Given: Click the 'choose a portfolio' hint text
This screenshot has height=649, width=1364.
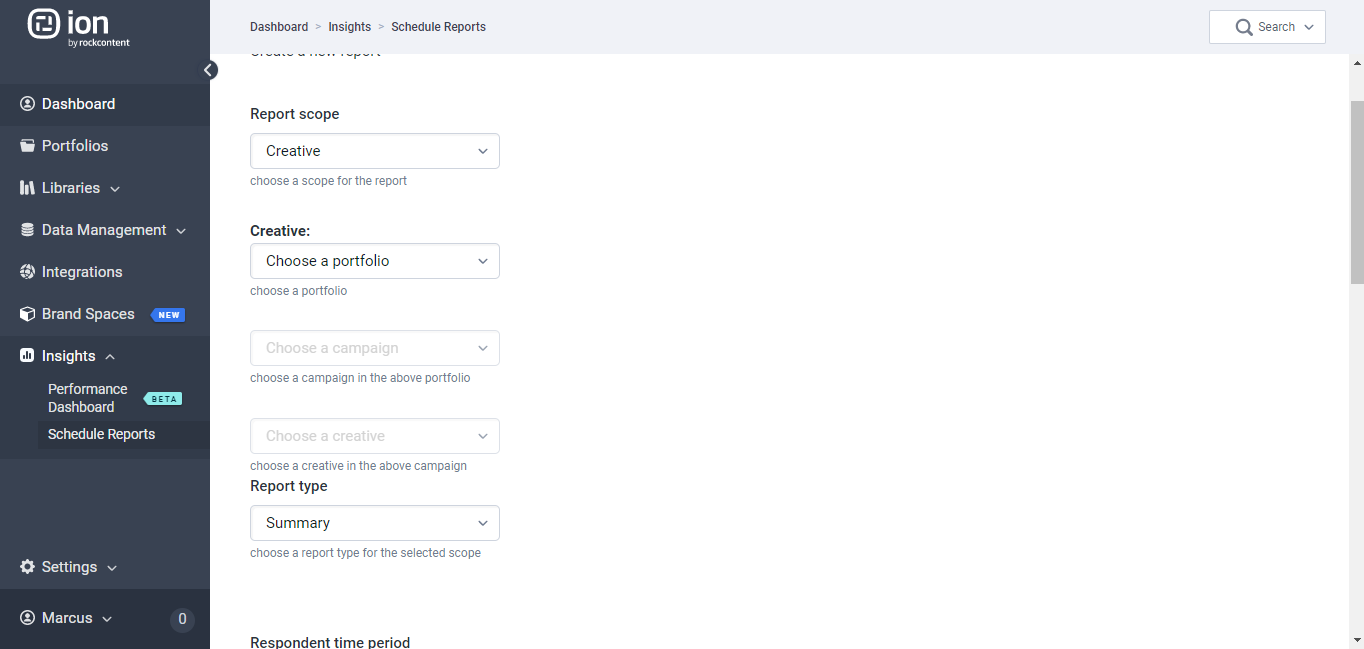Looking at the screenshot, I should [x=299, y=291].
